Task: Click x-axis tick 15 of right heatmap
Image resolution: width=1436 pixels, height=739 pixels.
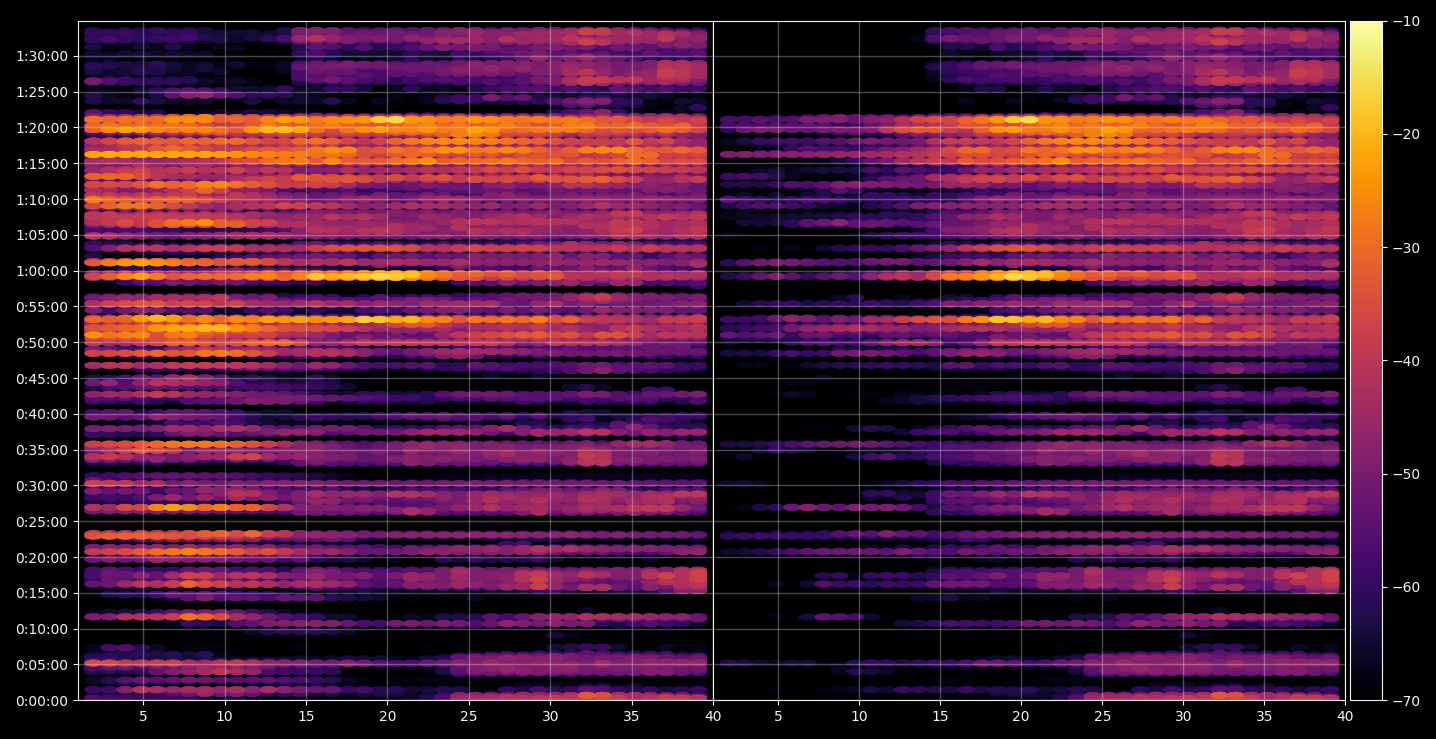Action: tap(940, 716)
